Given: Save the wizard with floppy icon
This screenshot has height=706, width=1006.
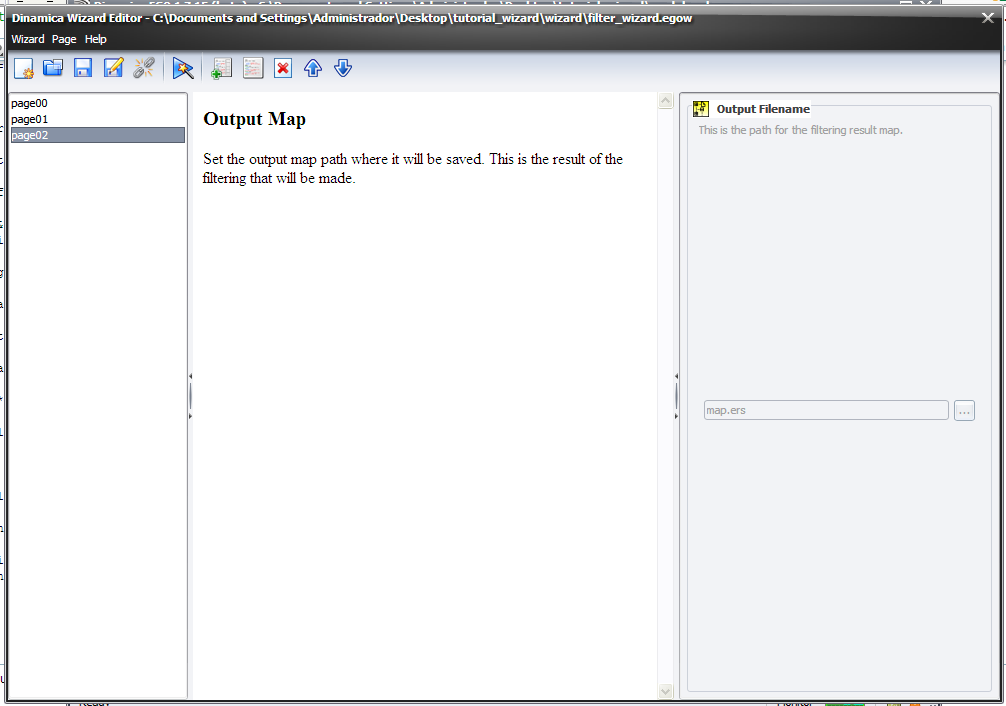Looking at the screenshot, I should [83, 68].
